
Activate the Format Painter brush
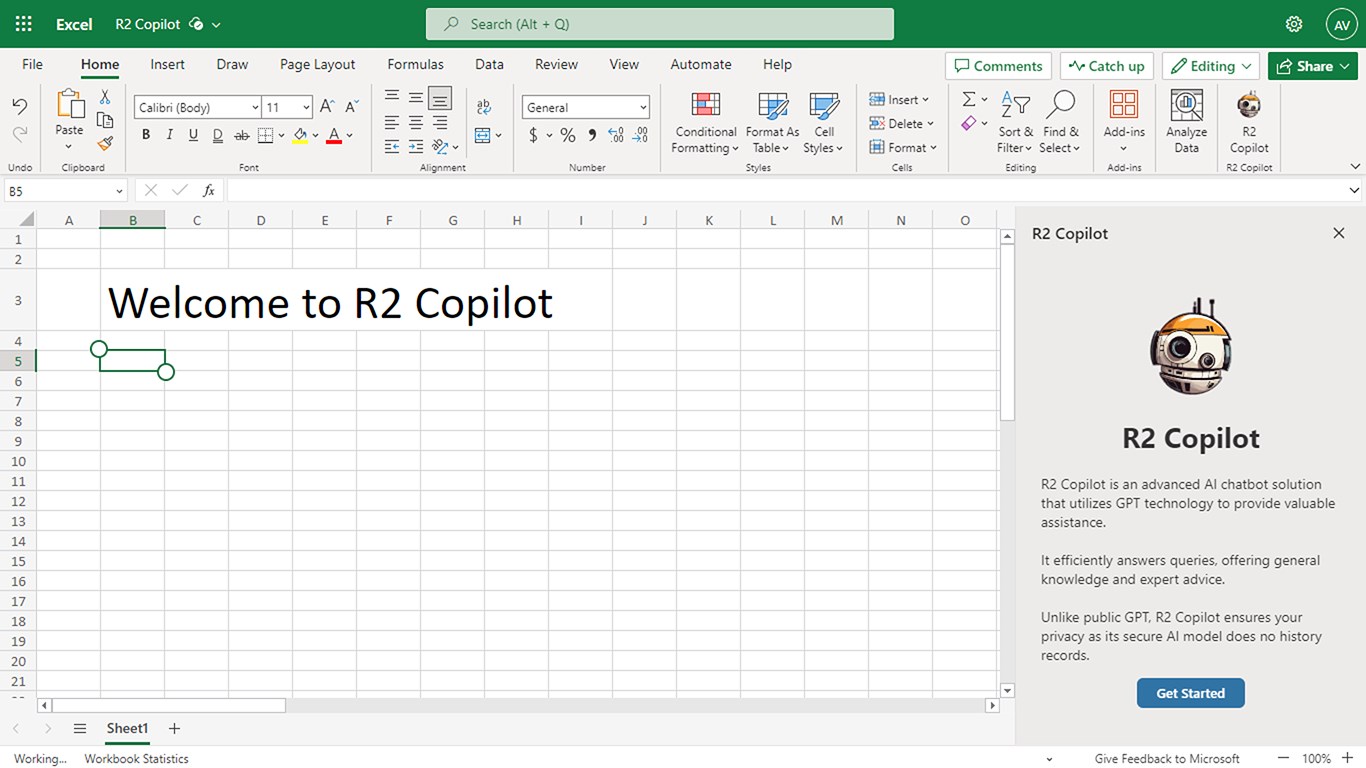(105, 143)
